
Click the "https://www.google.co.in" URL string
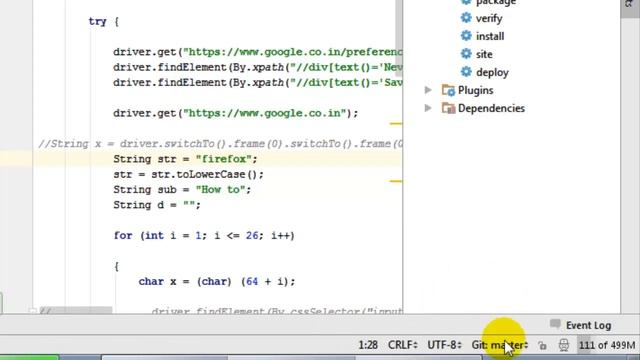[x=264, y=113]
